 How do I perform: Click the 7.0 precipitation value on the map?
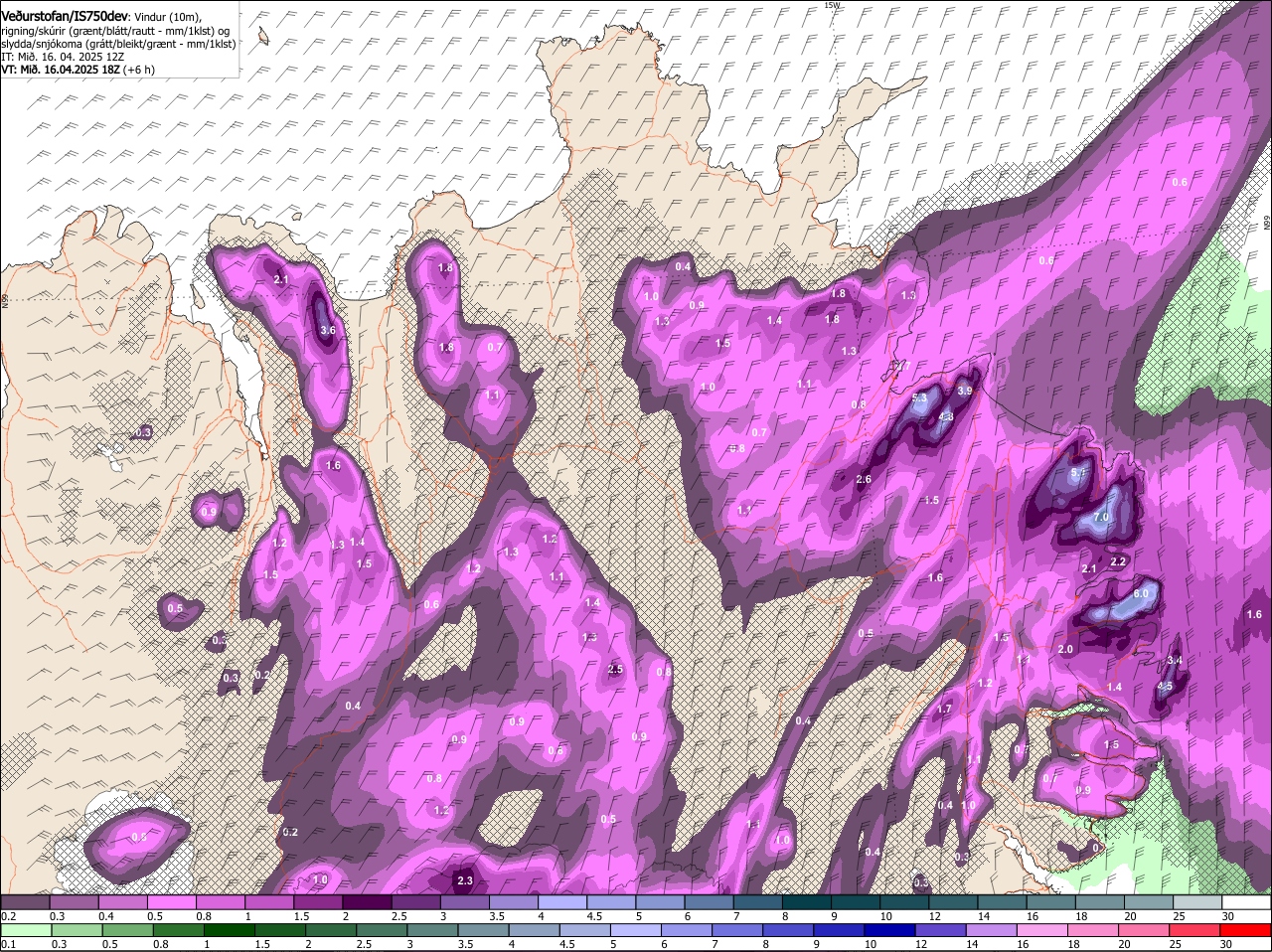tap(1100, 518)
